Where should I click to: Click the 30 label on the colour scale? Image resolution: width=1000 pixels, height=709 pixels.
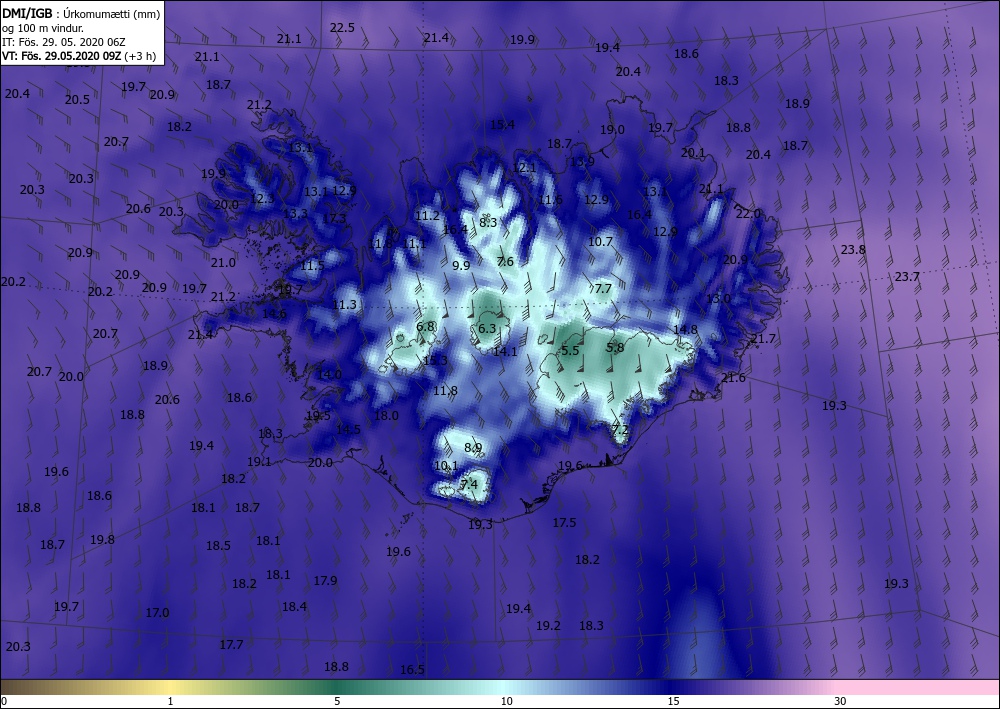pos(840,701)
